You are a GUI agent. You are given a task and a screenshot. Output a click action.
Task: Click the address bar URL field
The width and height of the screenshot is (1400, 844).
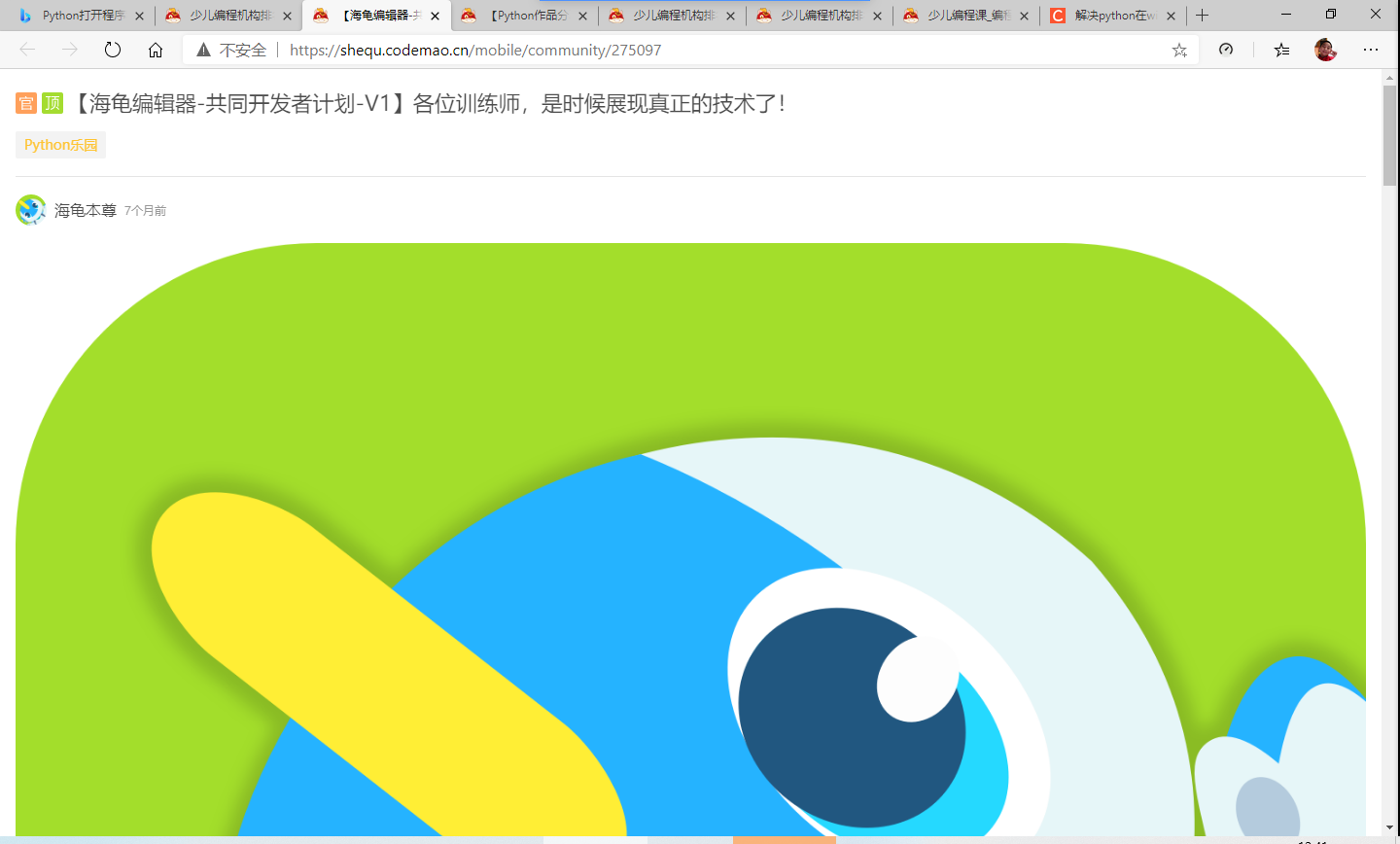click(x=690, y=50)
